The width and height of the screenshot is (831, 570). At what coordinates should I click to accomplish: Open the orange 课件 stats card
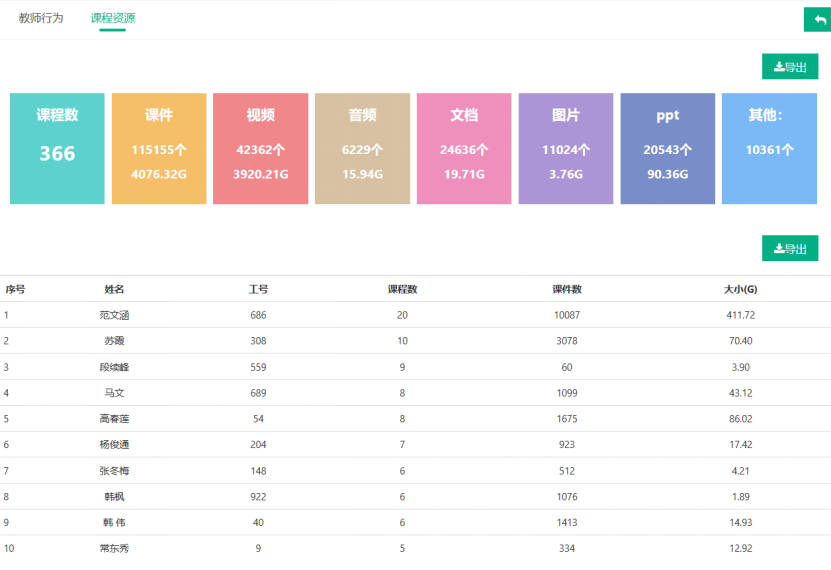pos(159,149)
